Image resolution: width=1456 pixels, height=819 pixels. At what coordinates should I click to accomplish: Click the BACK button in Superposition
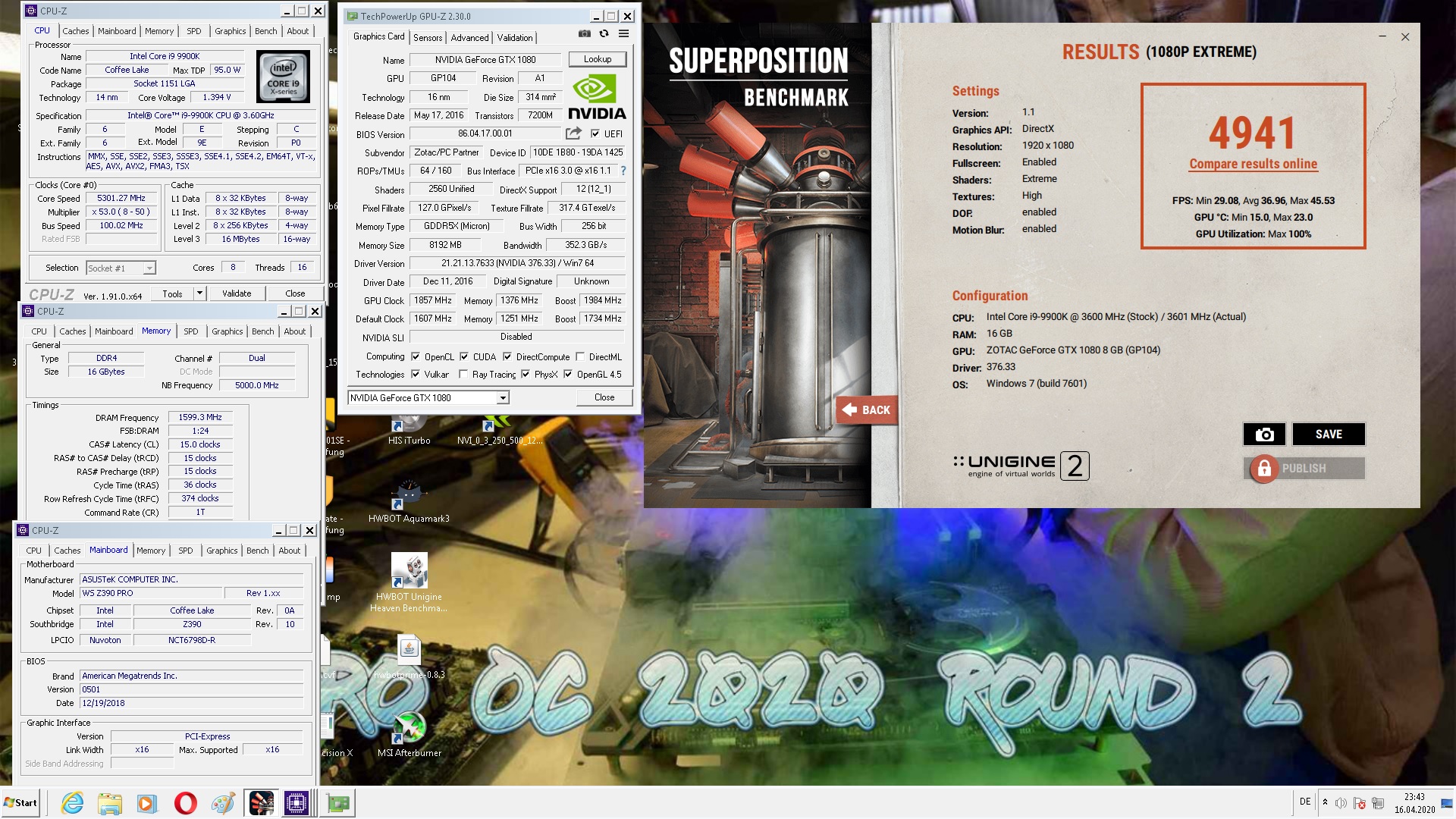(868, 409)
